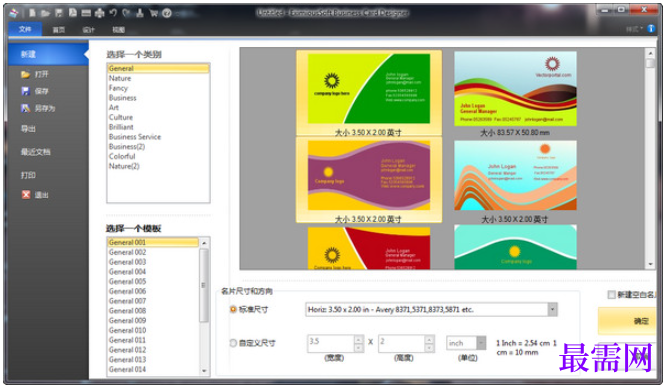Viewport: 671px width, 389px height.
Task: Click the stamp icon in quick-access toolbar
Action: [140, 13]
